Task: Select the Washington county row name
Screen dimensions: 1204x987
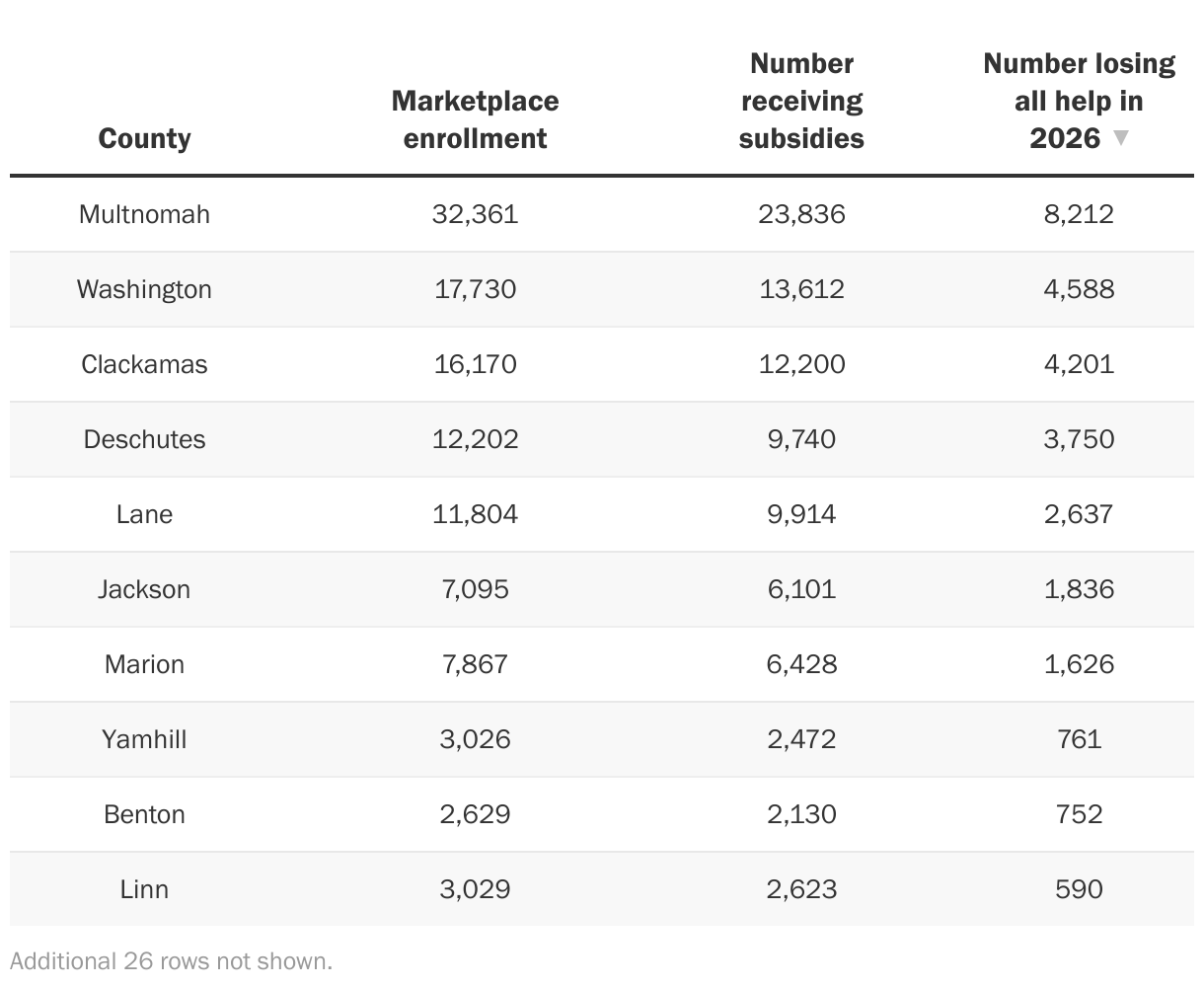Action: tap(144, 289)
